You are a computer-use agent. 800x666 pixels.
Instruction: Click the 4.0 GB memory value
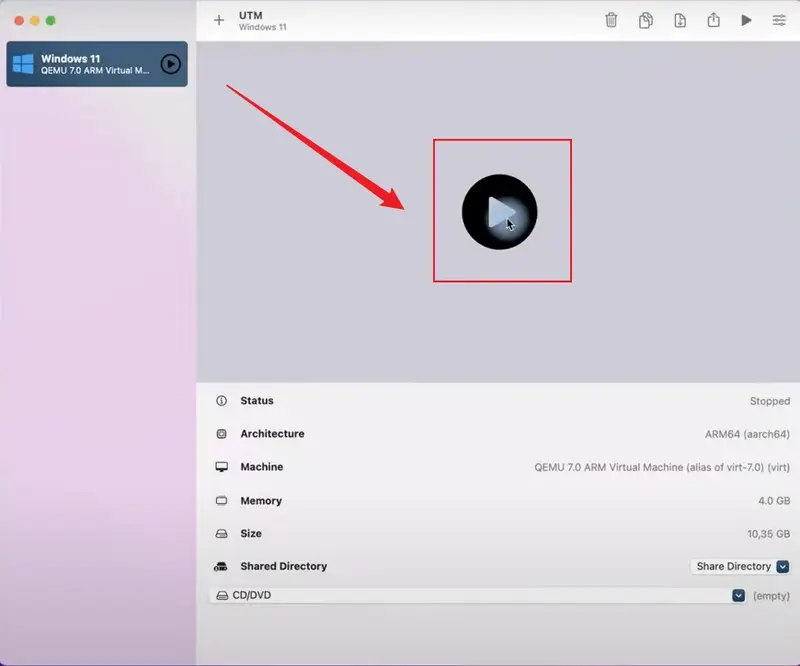[774, 501]
